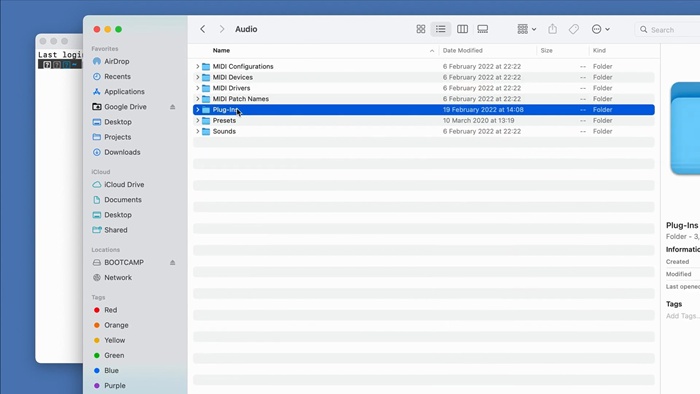Switch to icon view

tap(421, 29)
